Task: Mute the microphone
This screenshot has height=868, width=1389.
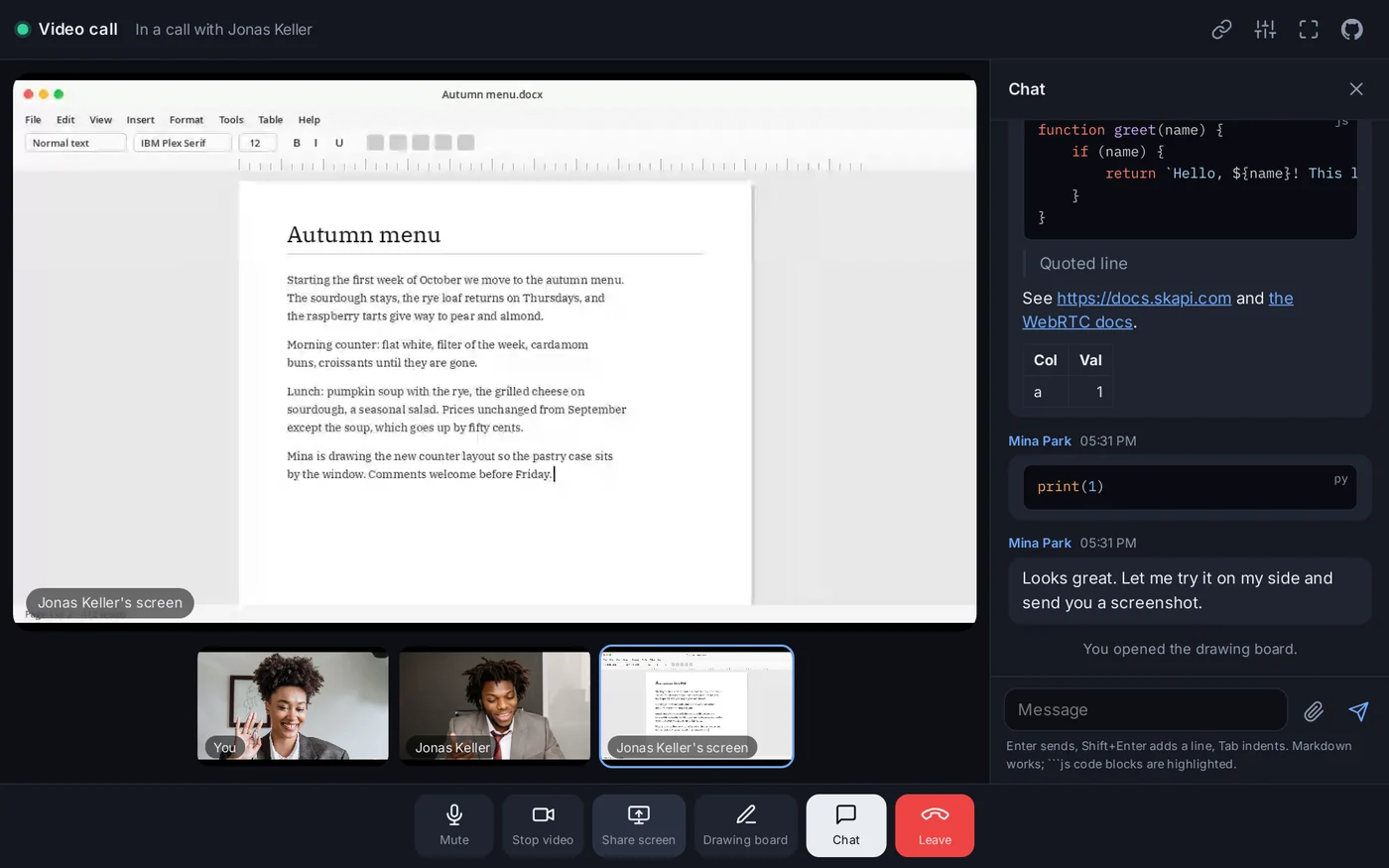Action: click(454, 825)
